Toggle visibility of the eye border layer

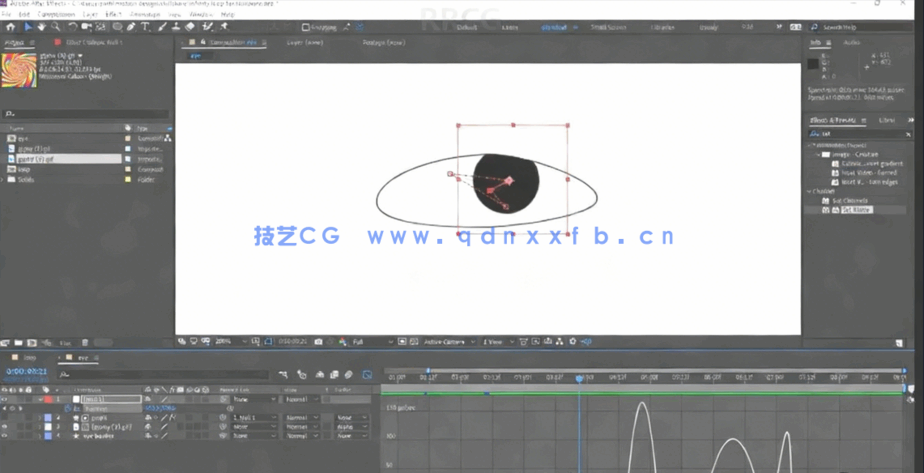tap(5, 436)
